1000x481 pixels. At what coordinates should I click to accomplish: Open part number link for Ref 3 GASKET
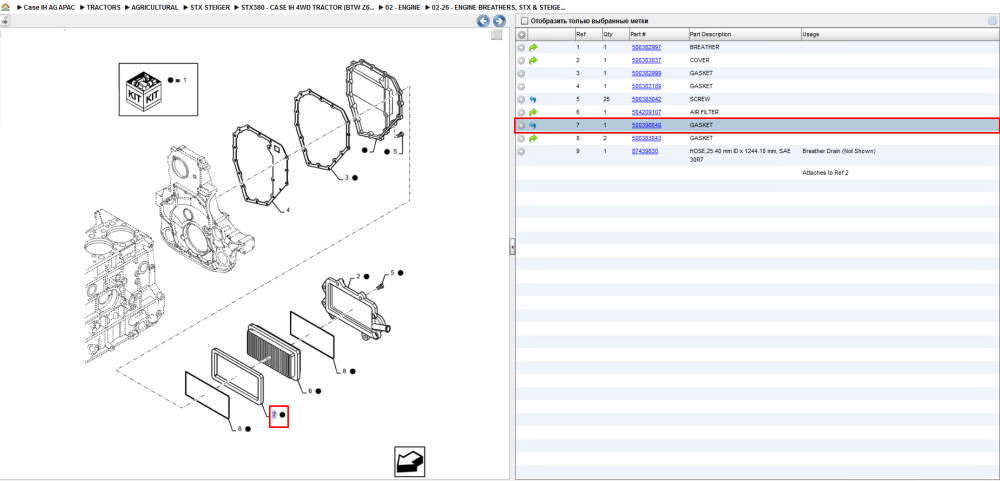(x=646, y=73)
